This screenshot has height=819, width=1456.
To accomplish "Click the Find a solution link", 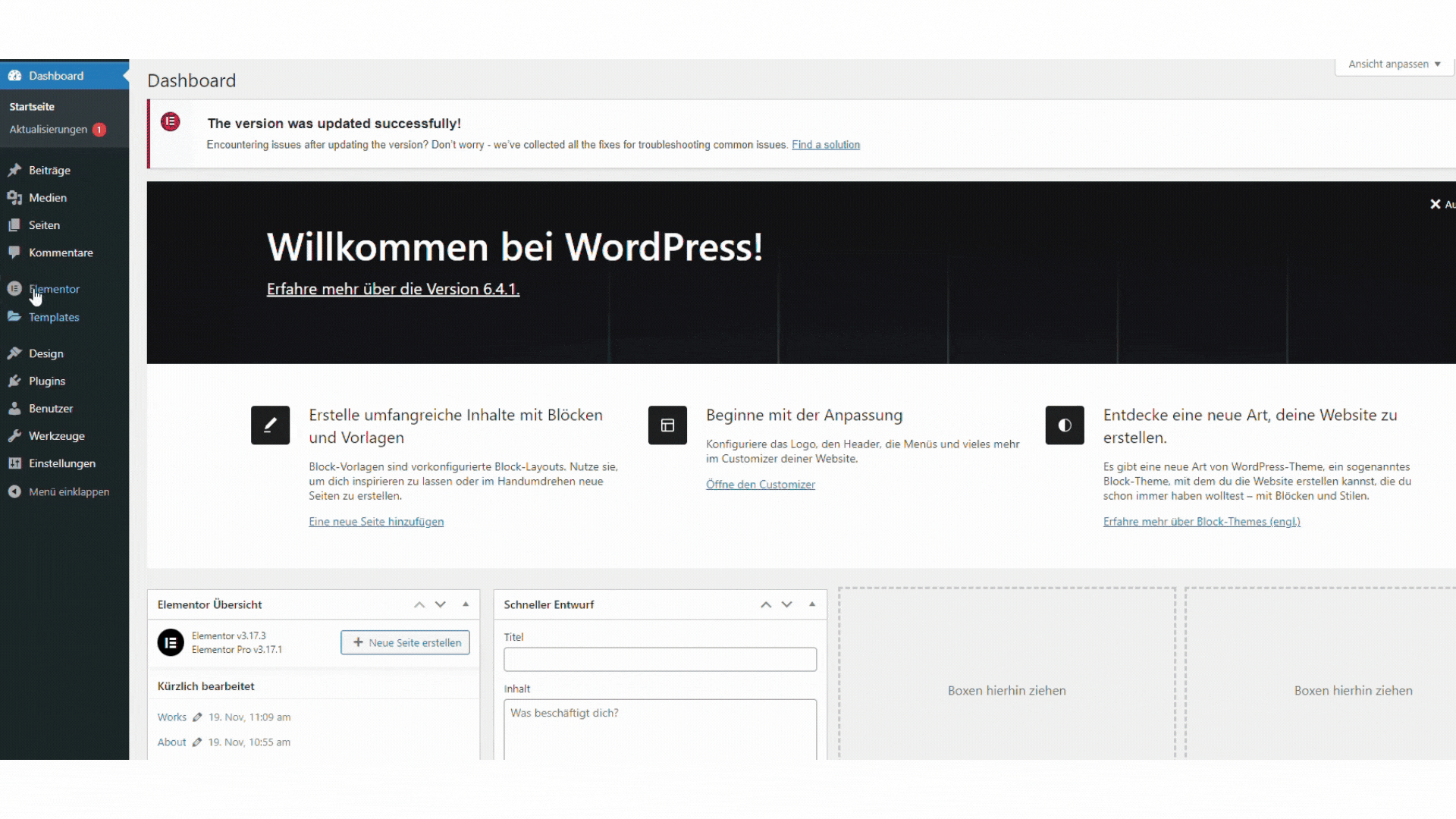I will pos(826,145).
